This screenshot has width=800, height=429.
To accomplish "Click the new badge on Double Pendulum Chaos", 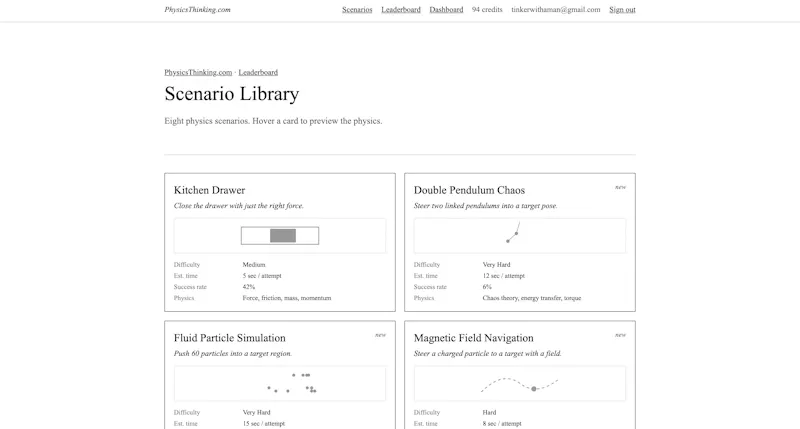I will (620, 187).
